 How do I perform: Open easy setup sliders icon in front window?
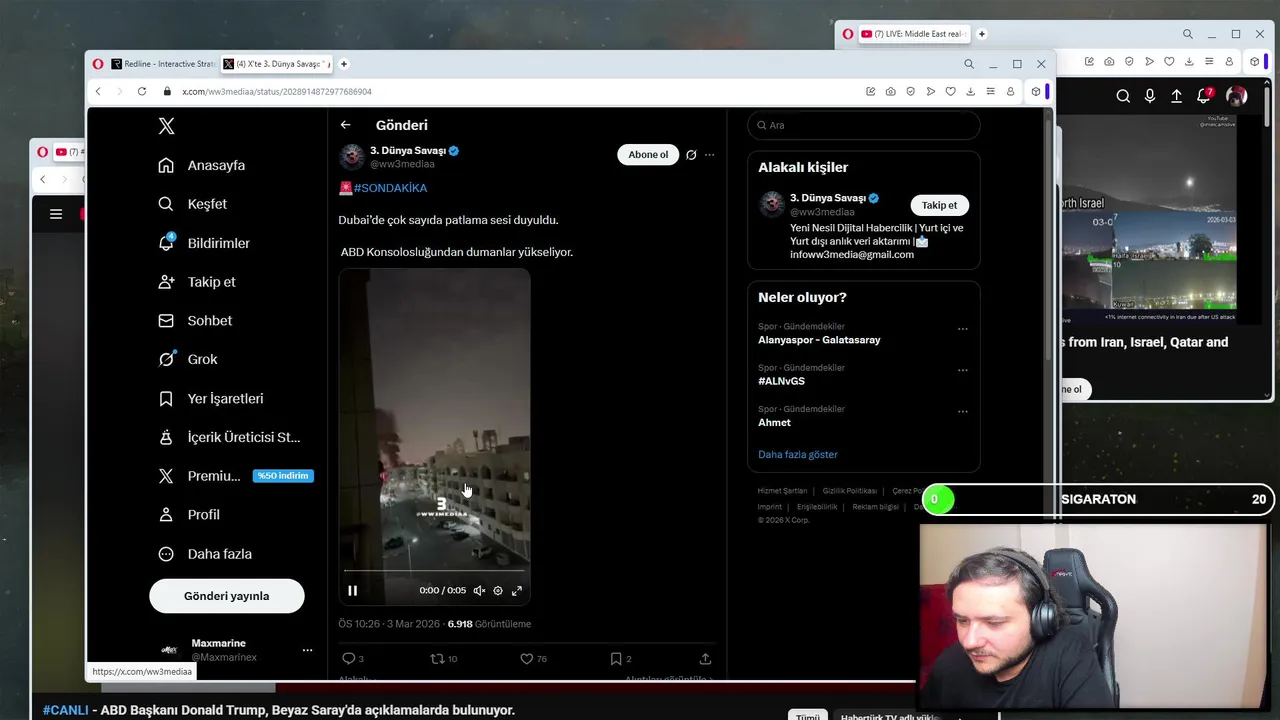point(990,91)
